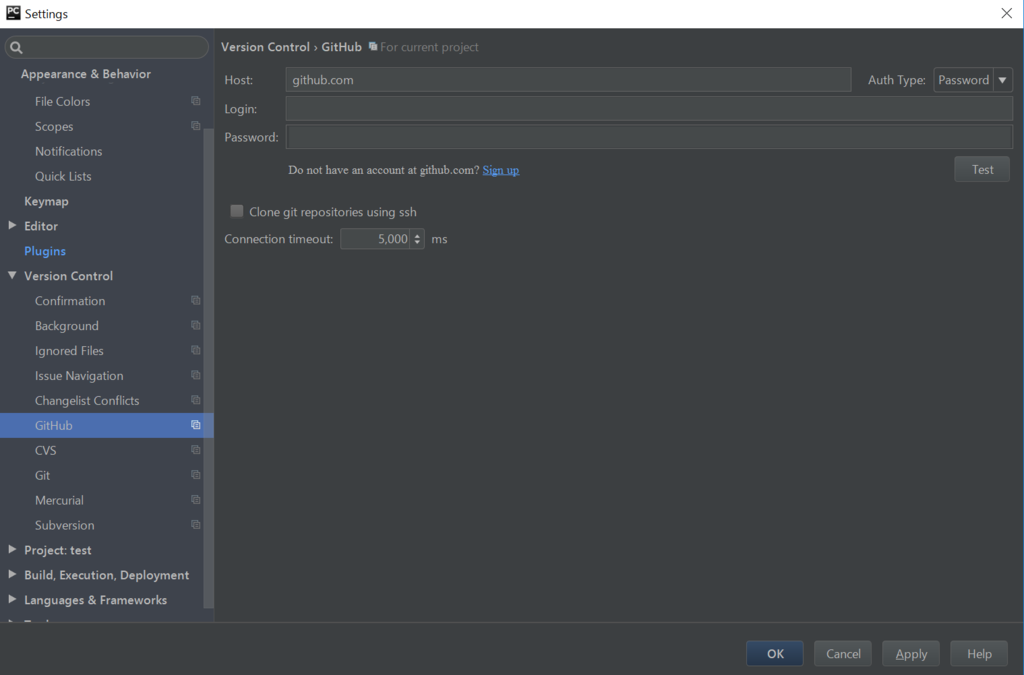Click the Apply button
Screen dimensions: 1024x675
pyautogui.click(x=910, y=653)
